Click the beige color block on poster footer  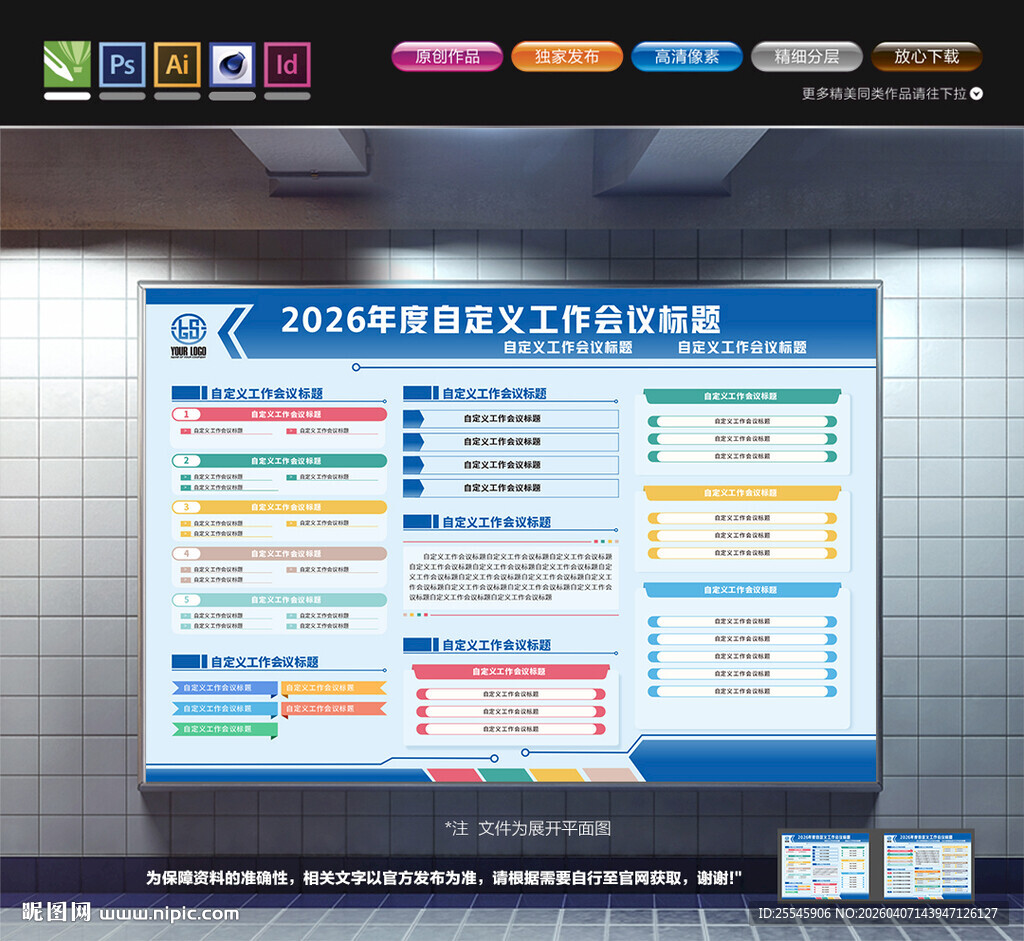(x=611, y=775)
